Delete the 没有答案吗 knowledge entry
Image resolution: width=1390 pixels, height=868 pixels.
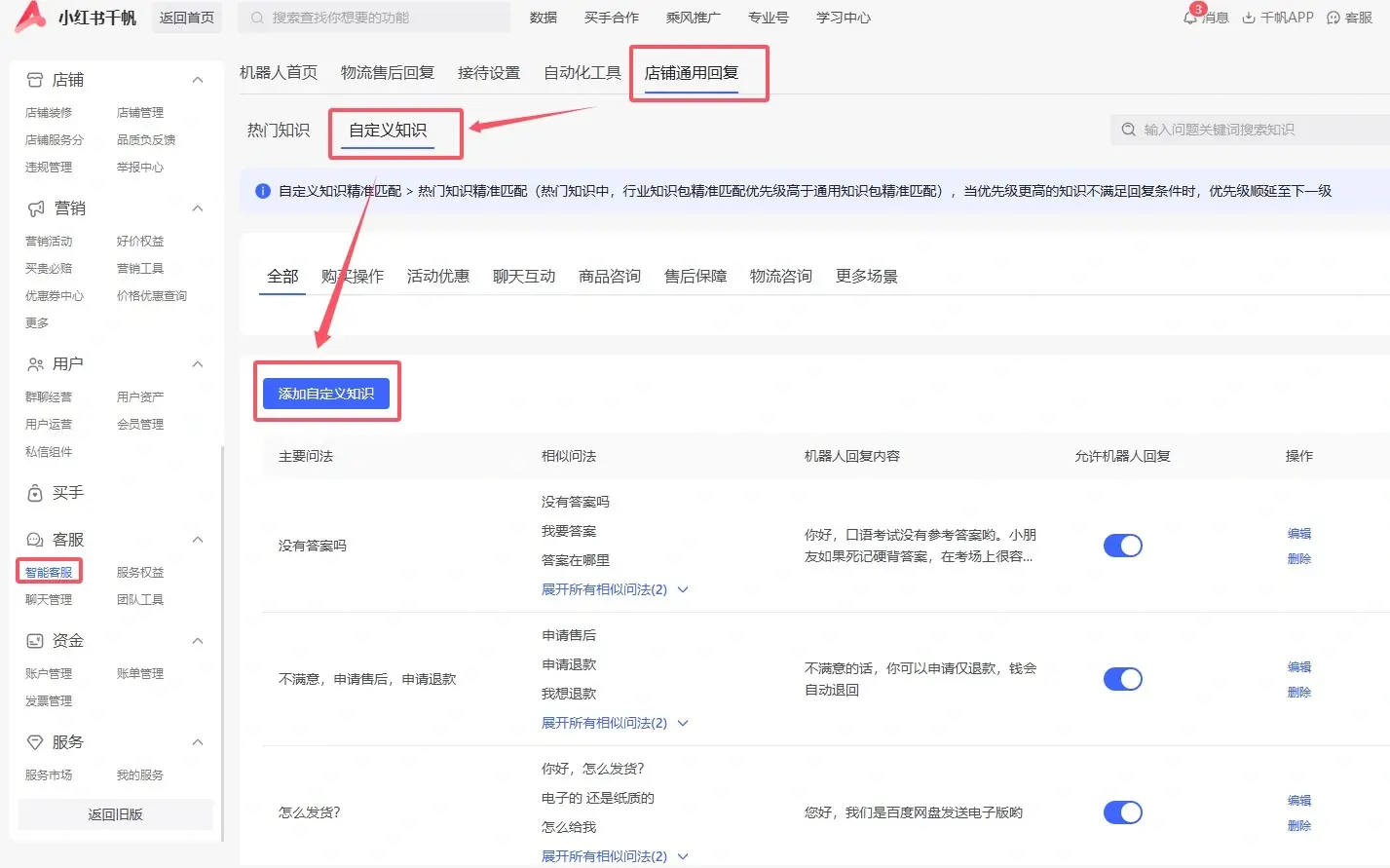[x=1299, y=559]
